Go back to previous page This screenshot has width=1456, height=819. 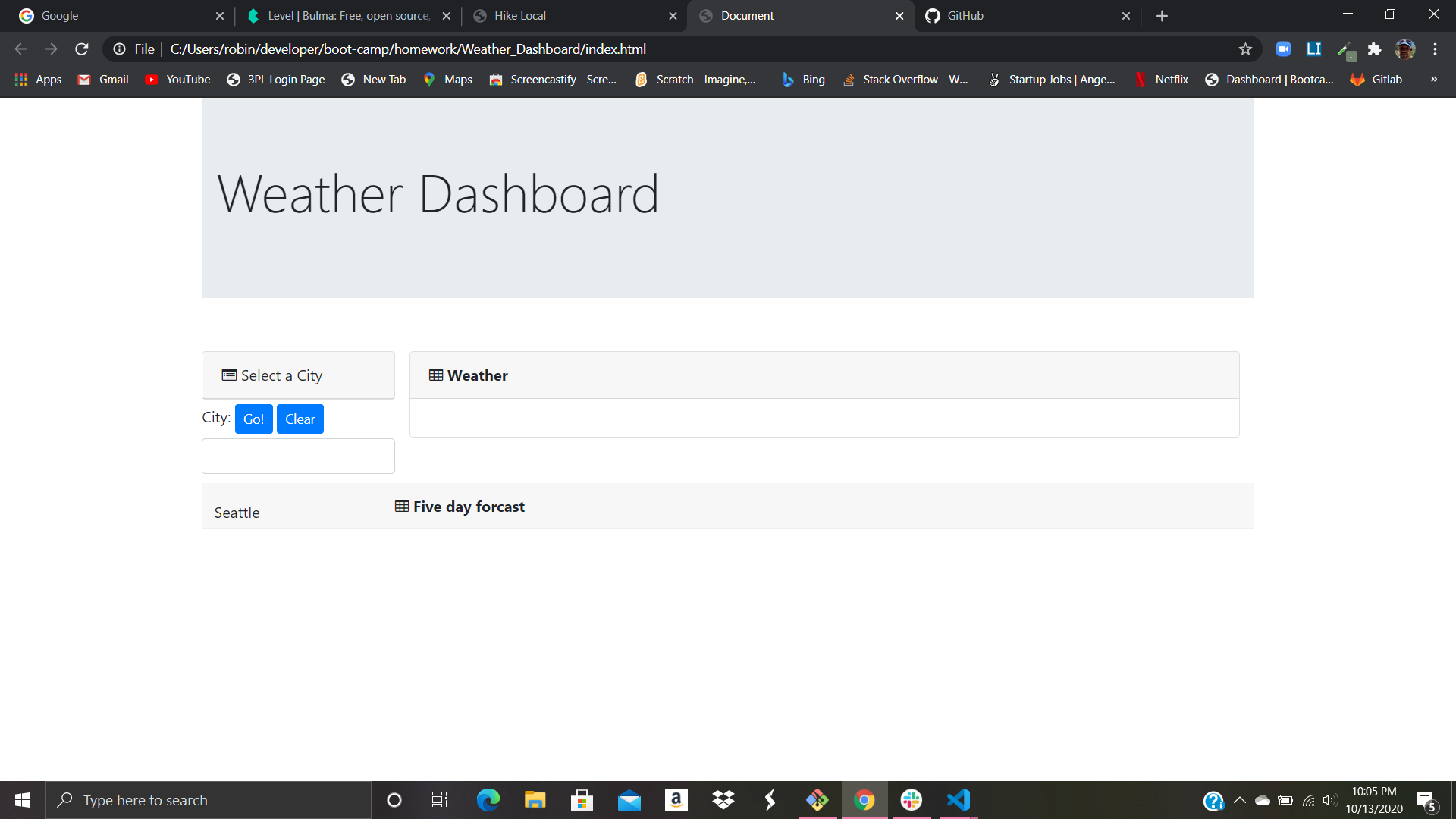20,49
